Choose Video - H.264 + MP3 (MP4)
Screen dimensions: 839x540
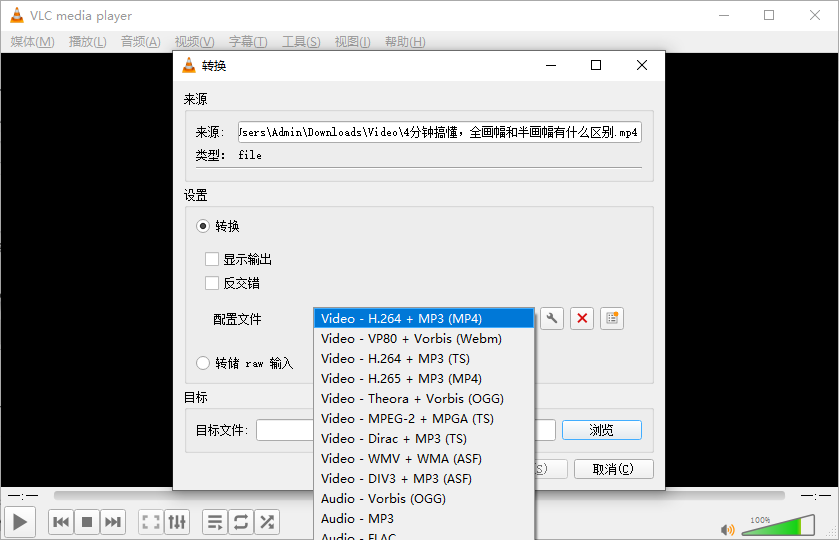[424, 318]
